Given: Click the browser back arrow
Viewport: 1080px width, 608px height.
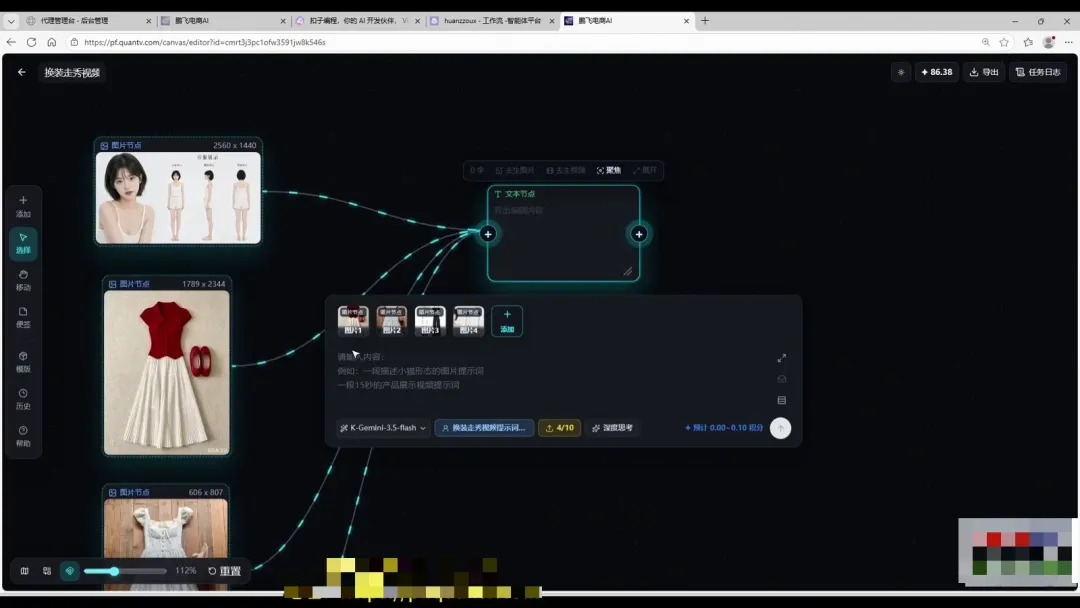Looking at the screenshot, I should [x=11, y=42].
